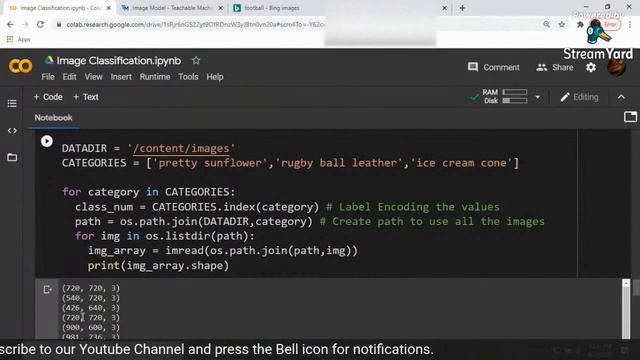The image size is (640, 360).
Task: Click output line (426, 640, 3)
Action: click(91, 308)
